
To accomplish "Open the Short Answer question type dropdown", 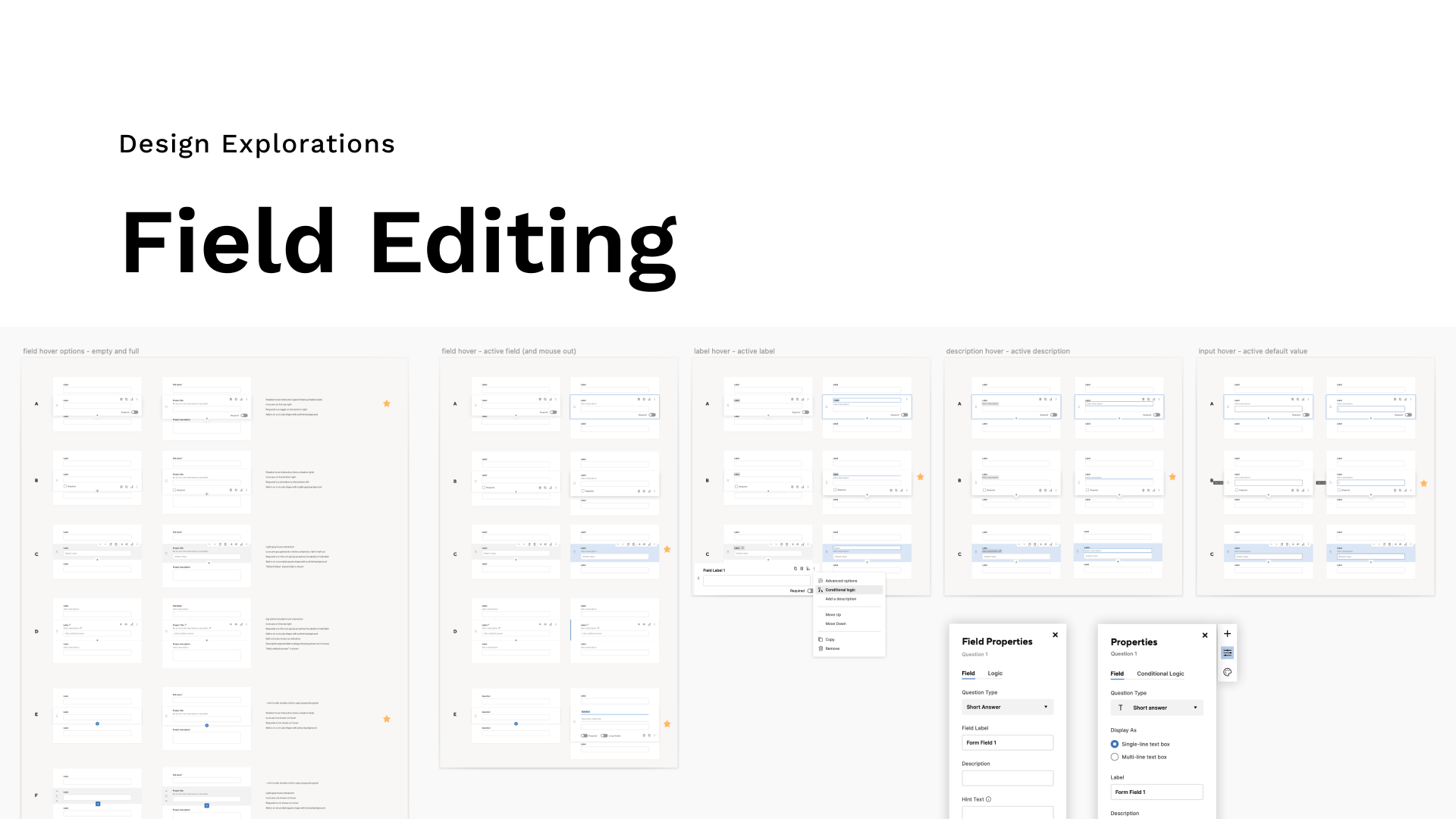I will click(x=1007, y=707).
